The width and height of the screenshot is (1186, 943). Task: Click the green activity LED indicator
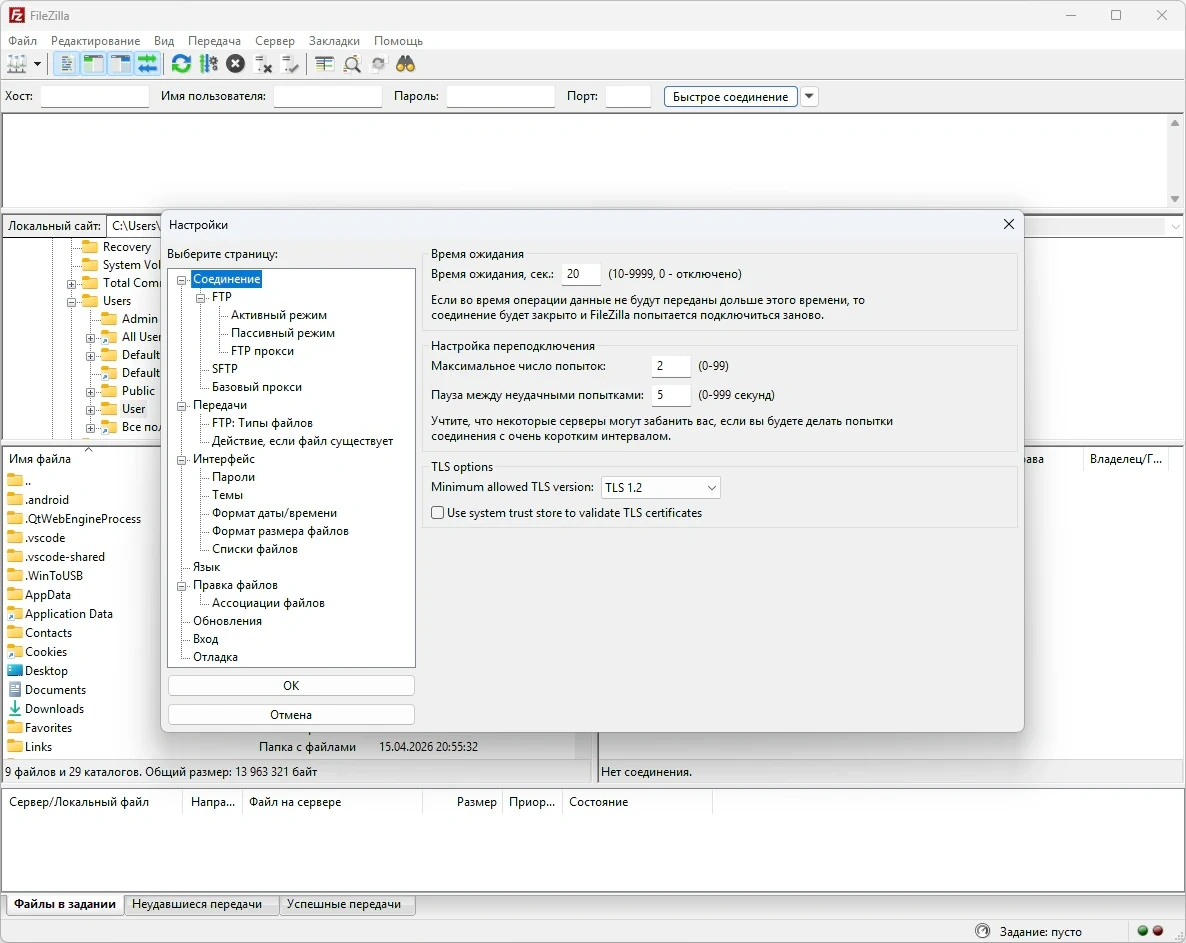tap(1143, 931)
